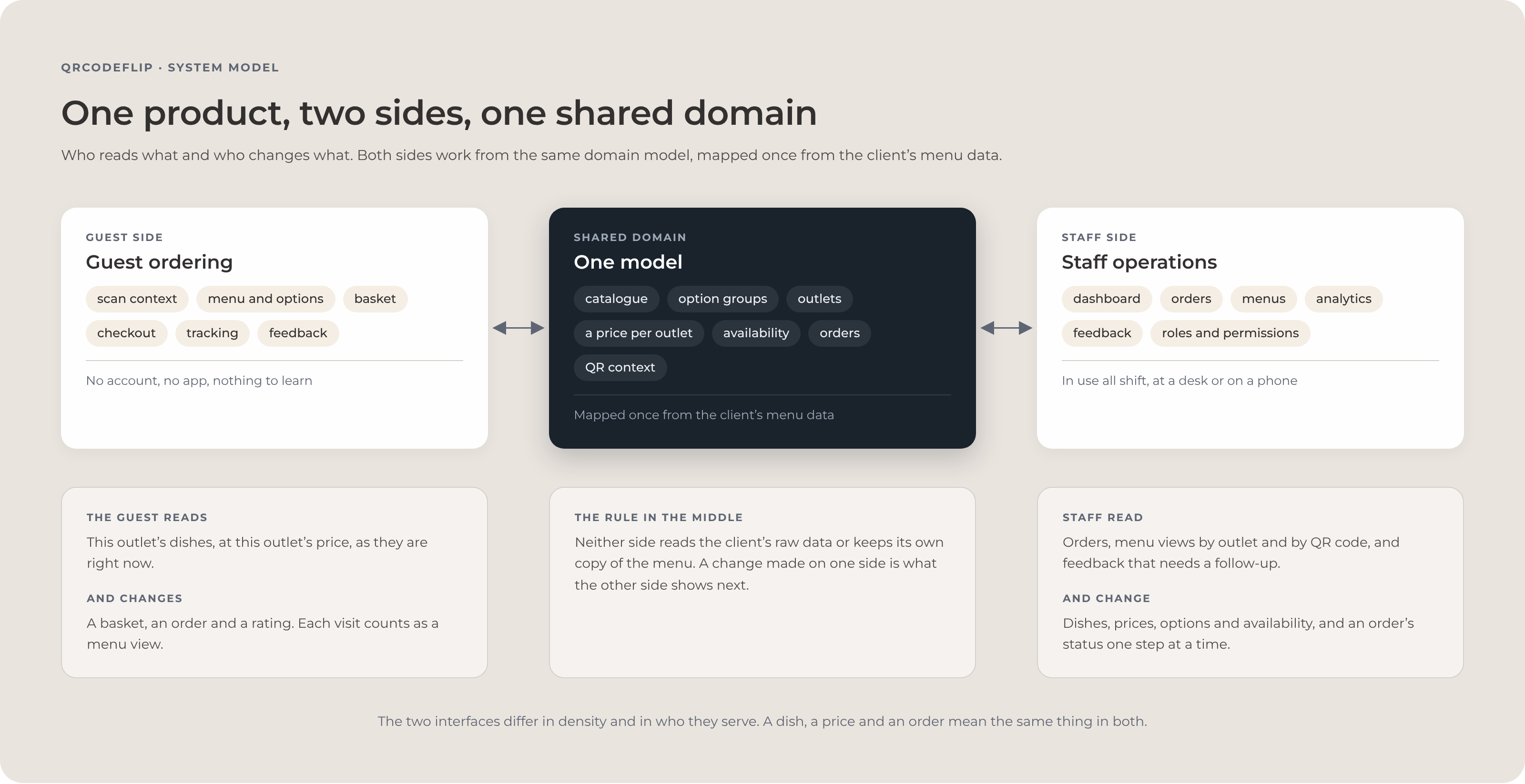Select the 'menu and options' chip

[x=265, y=299]
